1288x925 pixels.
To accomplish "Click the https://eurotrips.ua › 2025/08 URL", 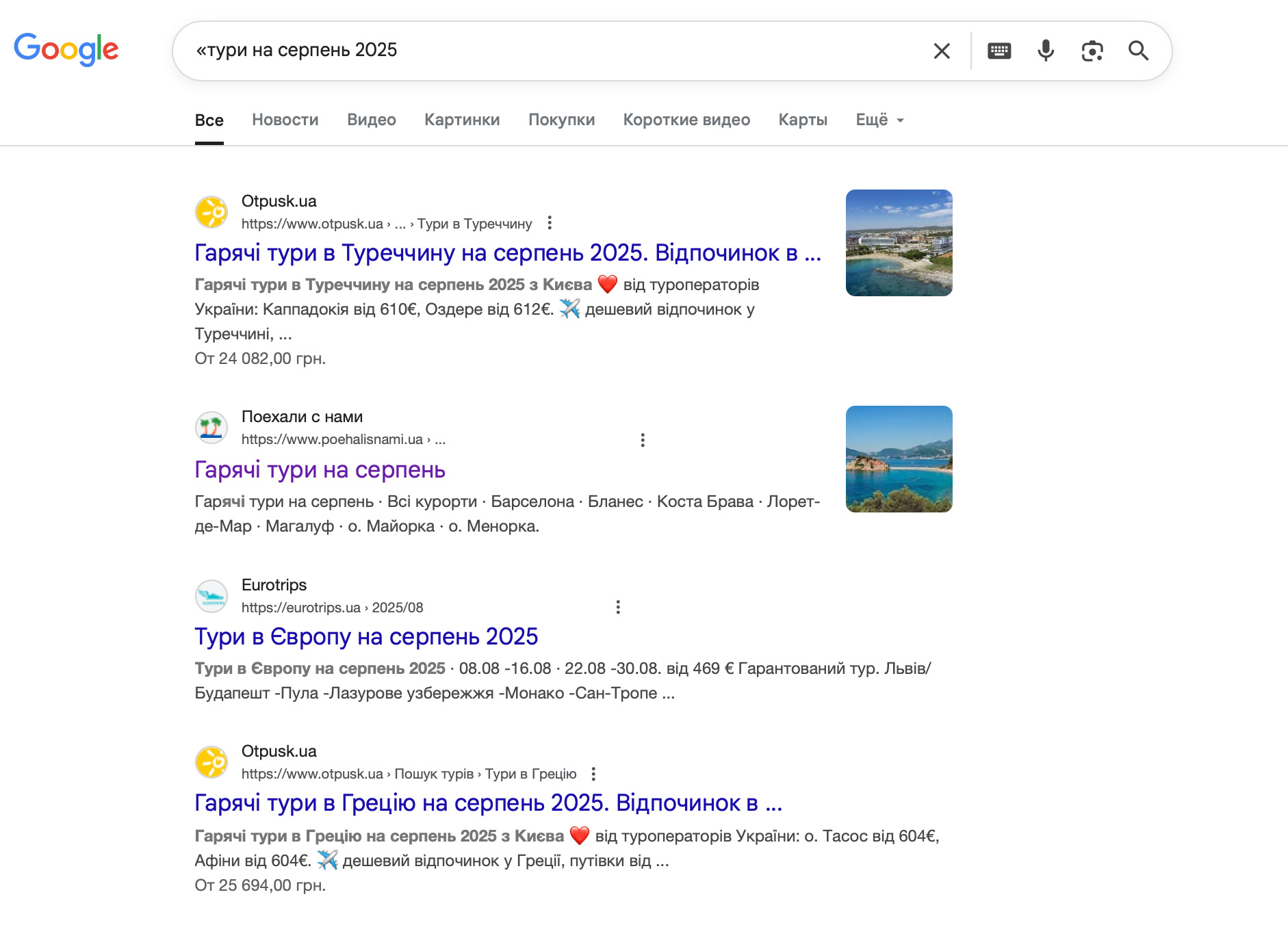I will [332, 608].
